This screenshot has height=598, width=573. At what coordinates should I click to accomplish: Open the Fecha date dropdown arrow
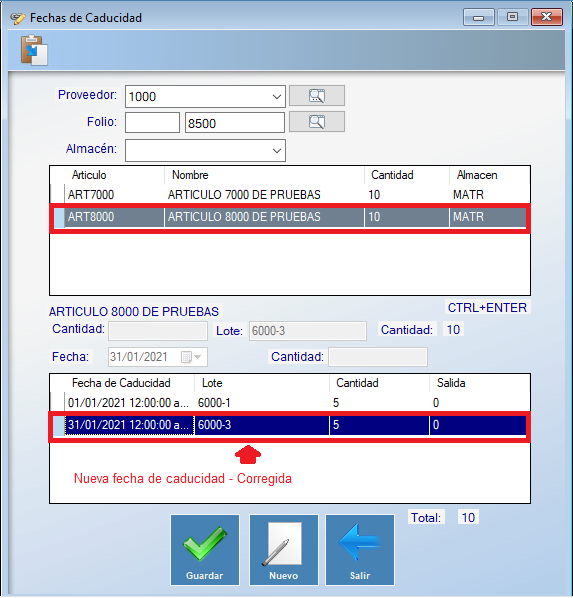tap(198, 357)
